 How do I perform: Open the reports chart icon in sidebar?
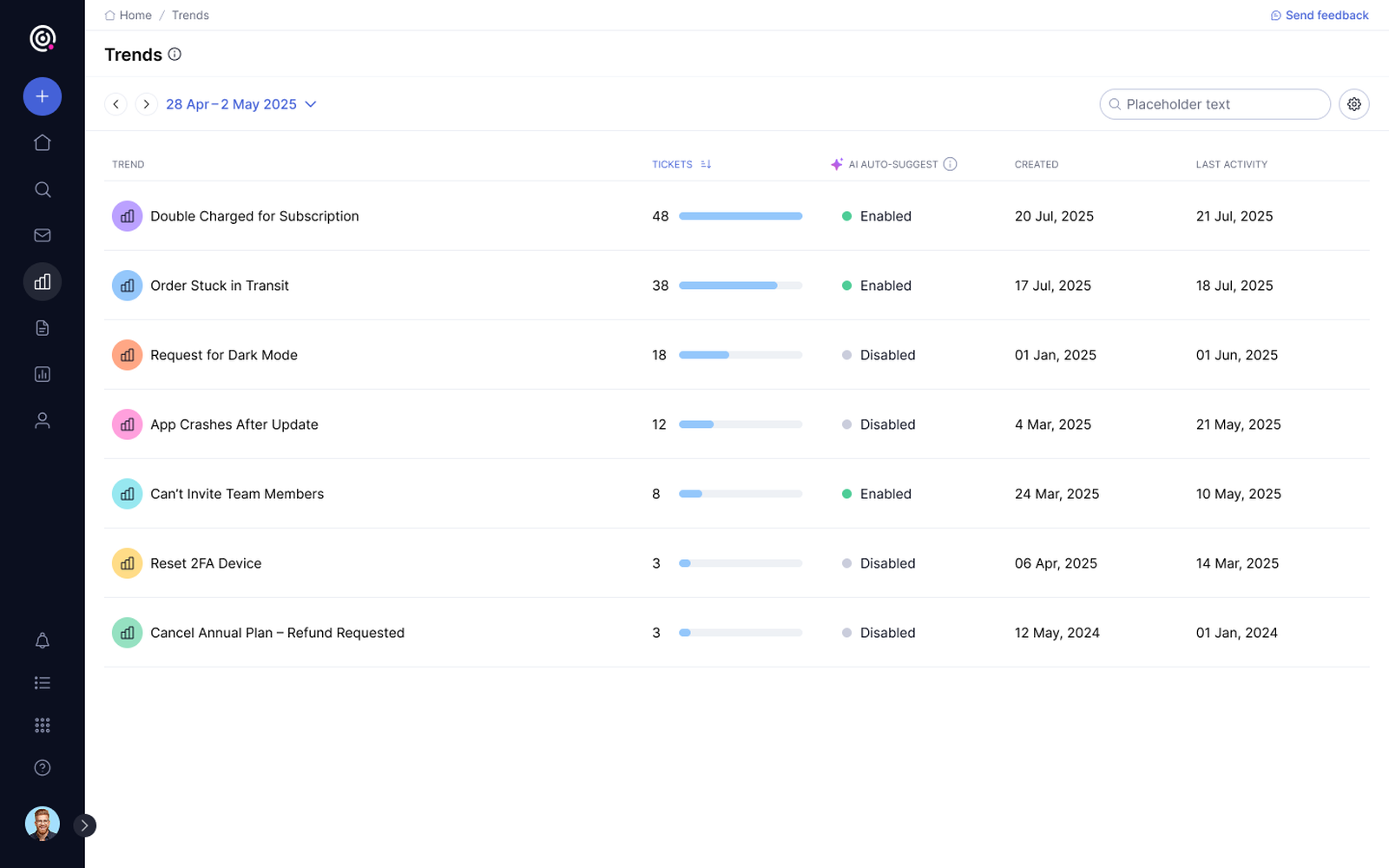coord(42,374)
